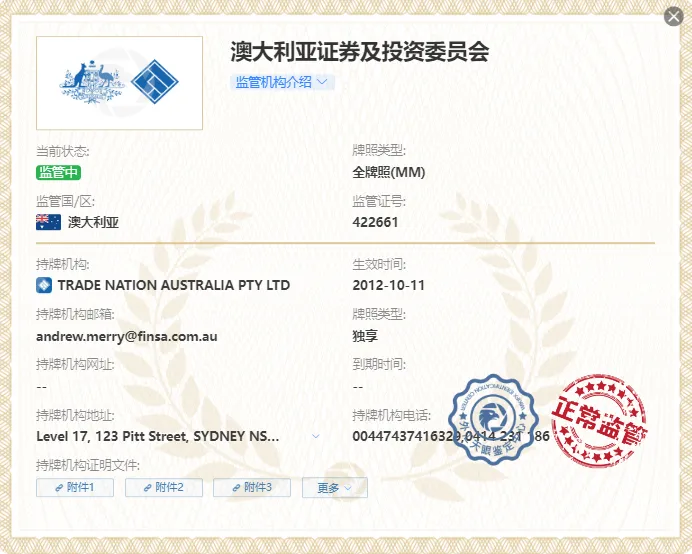
Task: Click the red 正常监管 stamp
Action: [599, 420]
